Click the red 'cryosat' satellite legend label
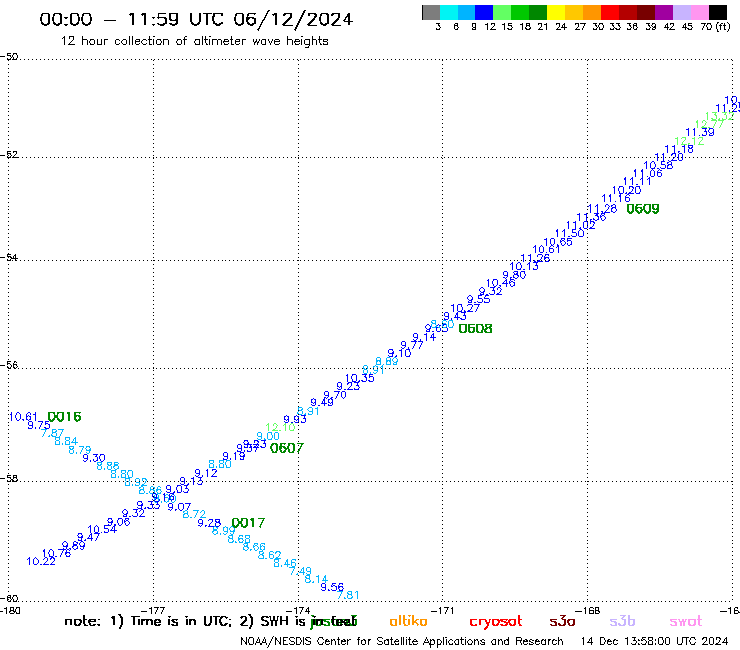This screenshot has width=740, height=650. pos(496,622)
